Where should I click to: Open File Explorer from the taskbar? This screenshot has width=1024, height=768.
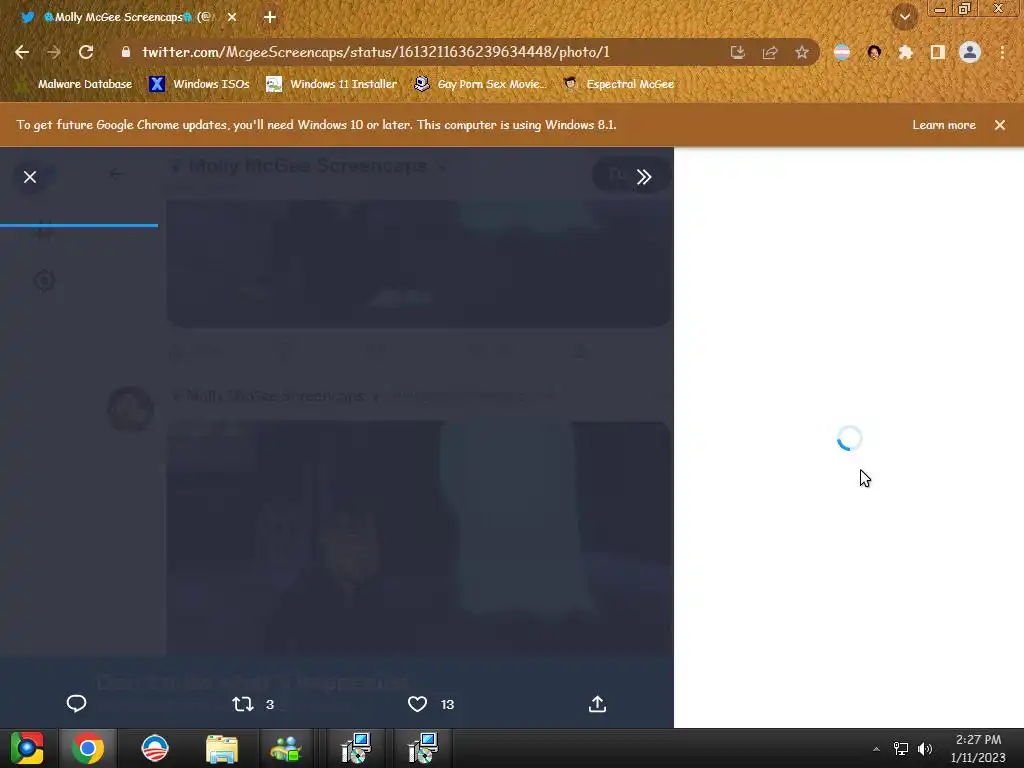pos(222,748)
